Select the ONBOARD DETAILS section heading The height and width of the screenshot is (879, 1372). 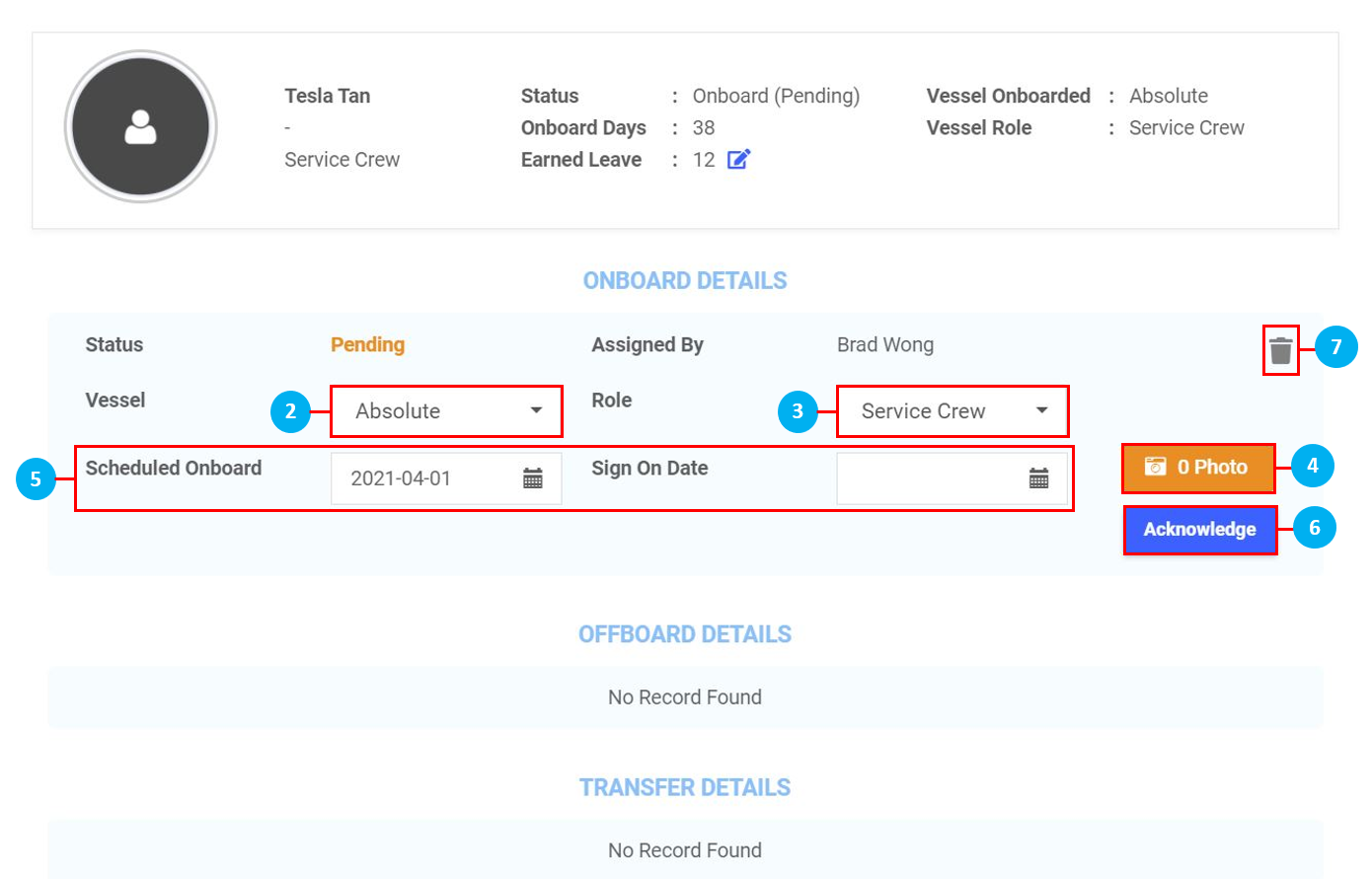(x=685, y=281)
